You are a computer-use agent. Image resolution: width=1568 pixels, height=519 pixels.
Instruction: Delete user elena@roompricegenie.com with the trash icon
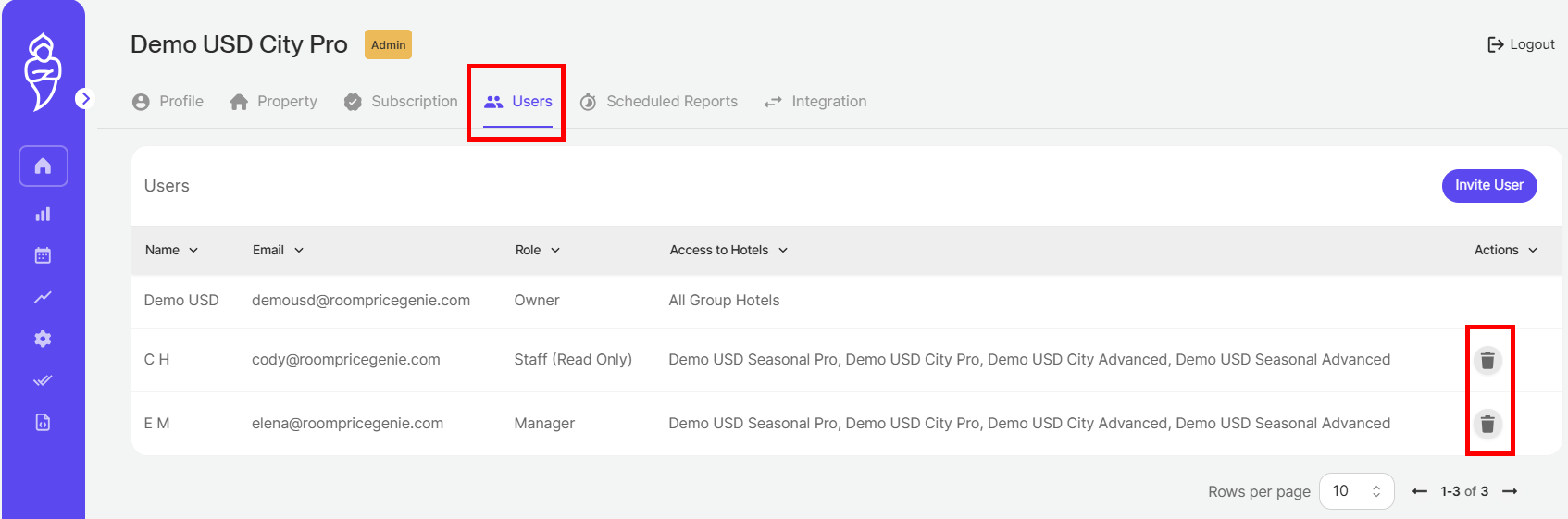tap(1487, 424)
